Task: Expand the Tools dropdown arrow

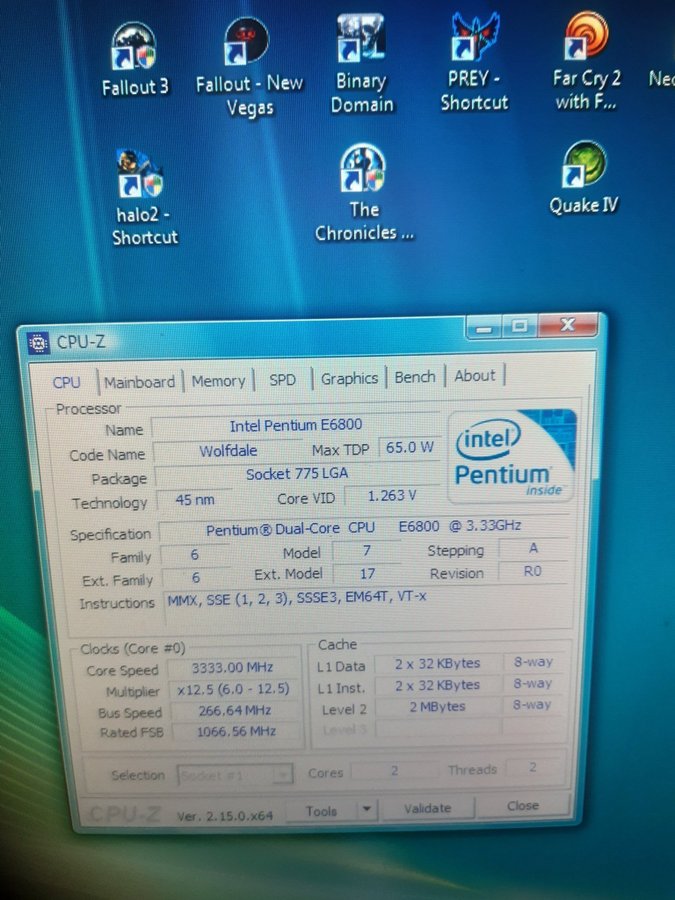Action: pos(367,810)
